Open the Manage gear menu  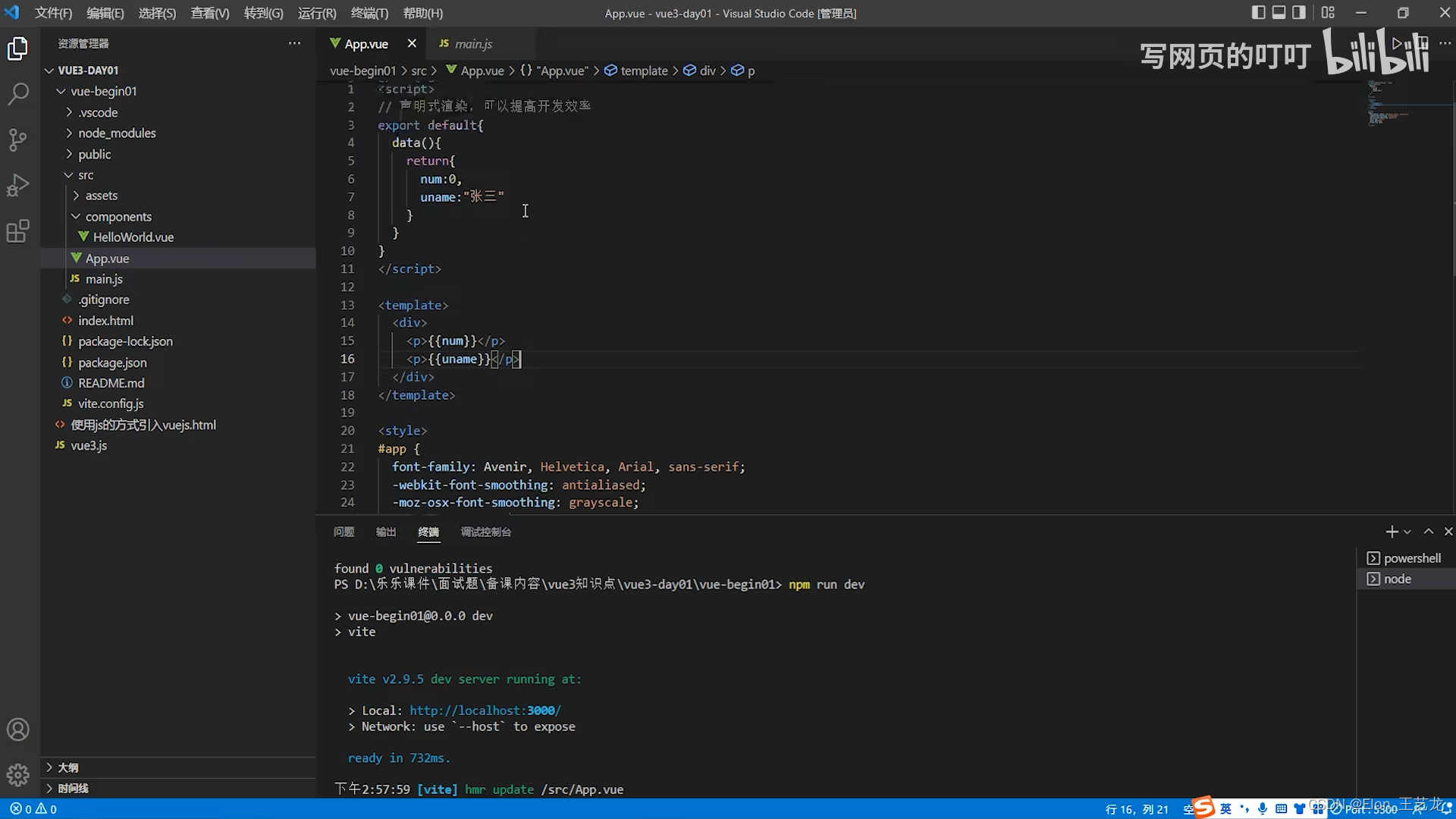click(x=17, y=775)
